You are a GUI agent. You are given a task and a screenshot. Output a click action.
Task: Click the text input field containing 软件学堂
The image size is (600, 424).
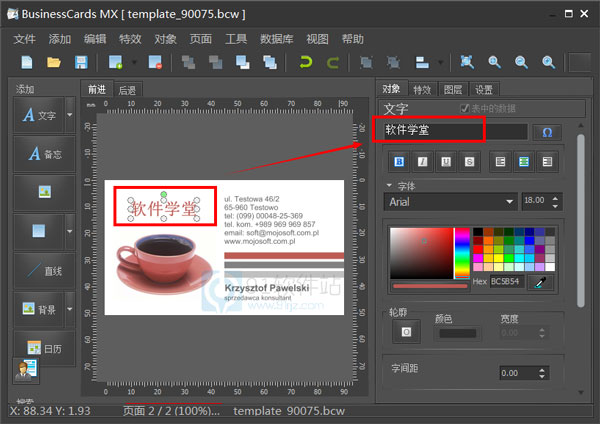coord(450,131)
